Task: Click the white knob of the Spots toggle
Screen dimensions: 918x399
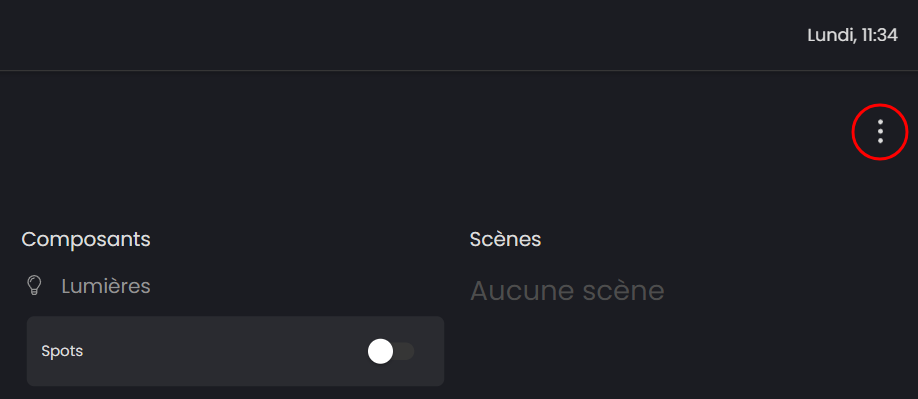Action: tap(381, 351)
